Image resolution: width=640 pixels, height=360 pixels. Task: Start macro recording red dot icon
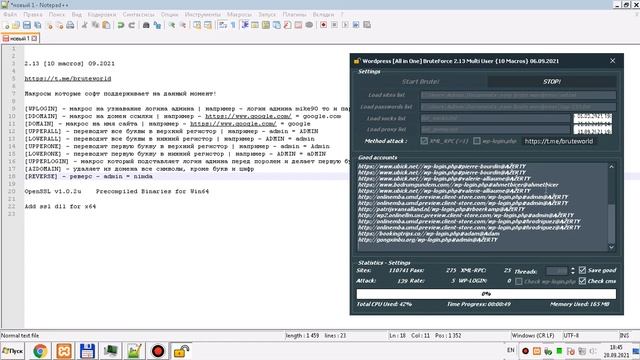(x=323, y=25)
